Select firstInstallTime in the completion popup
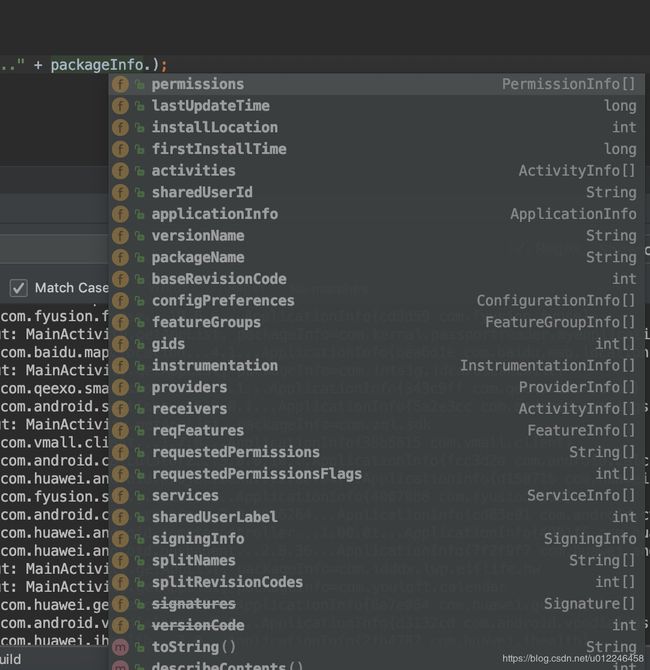The image size is (650, 670). 376,149
